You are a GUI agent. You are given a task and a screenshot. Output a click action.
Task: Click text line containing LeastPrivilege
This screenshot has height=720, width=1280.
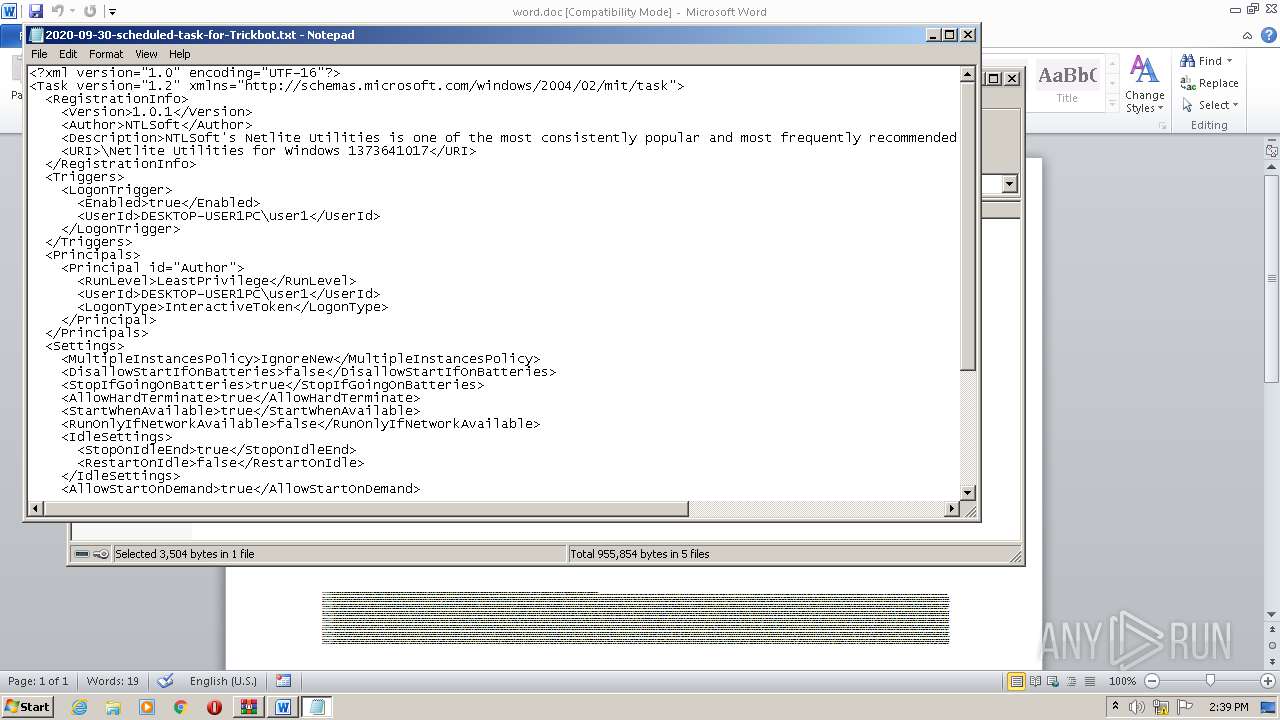coord(217,281)
